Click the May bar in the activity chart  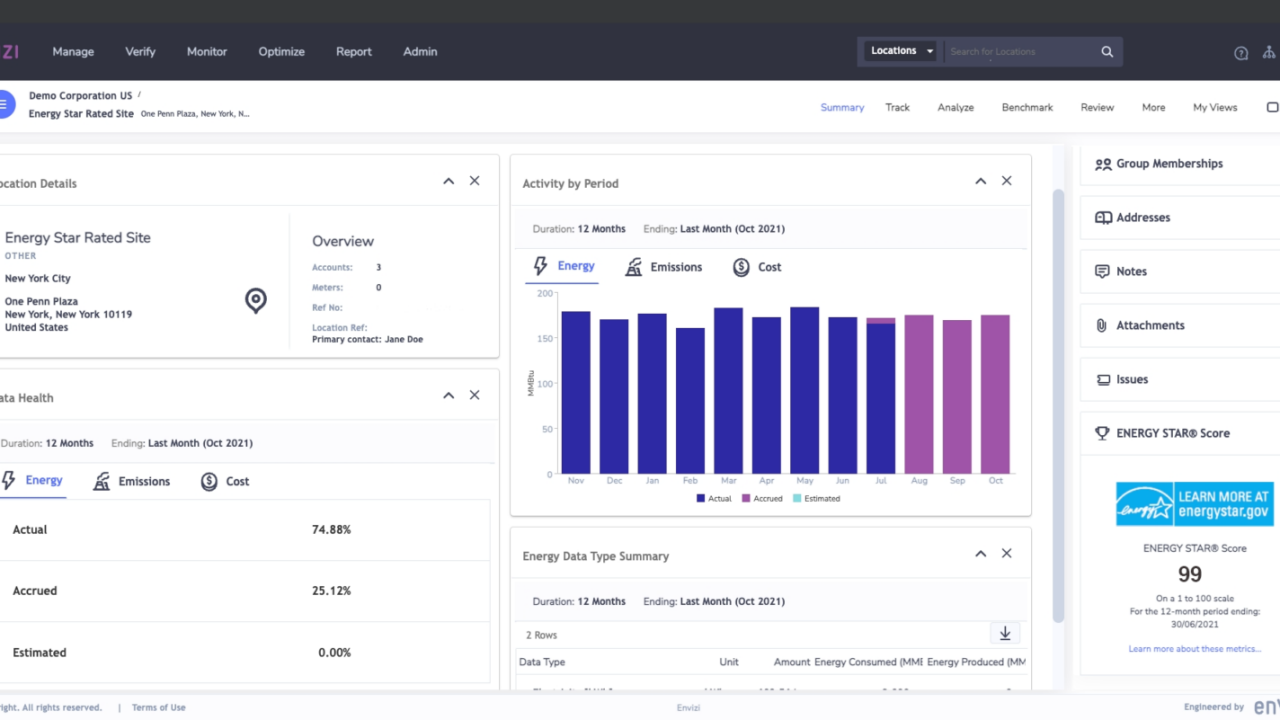pyautogui.click(x=805, y=390)
